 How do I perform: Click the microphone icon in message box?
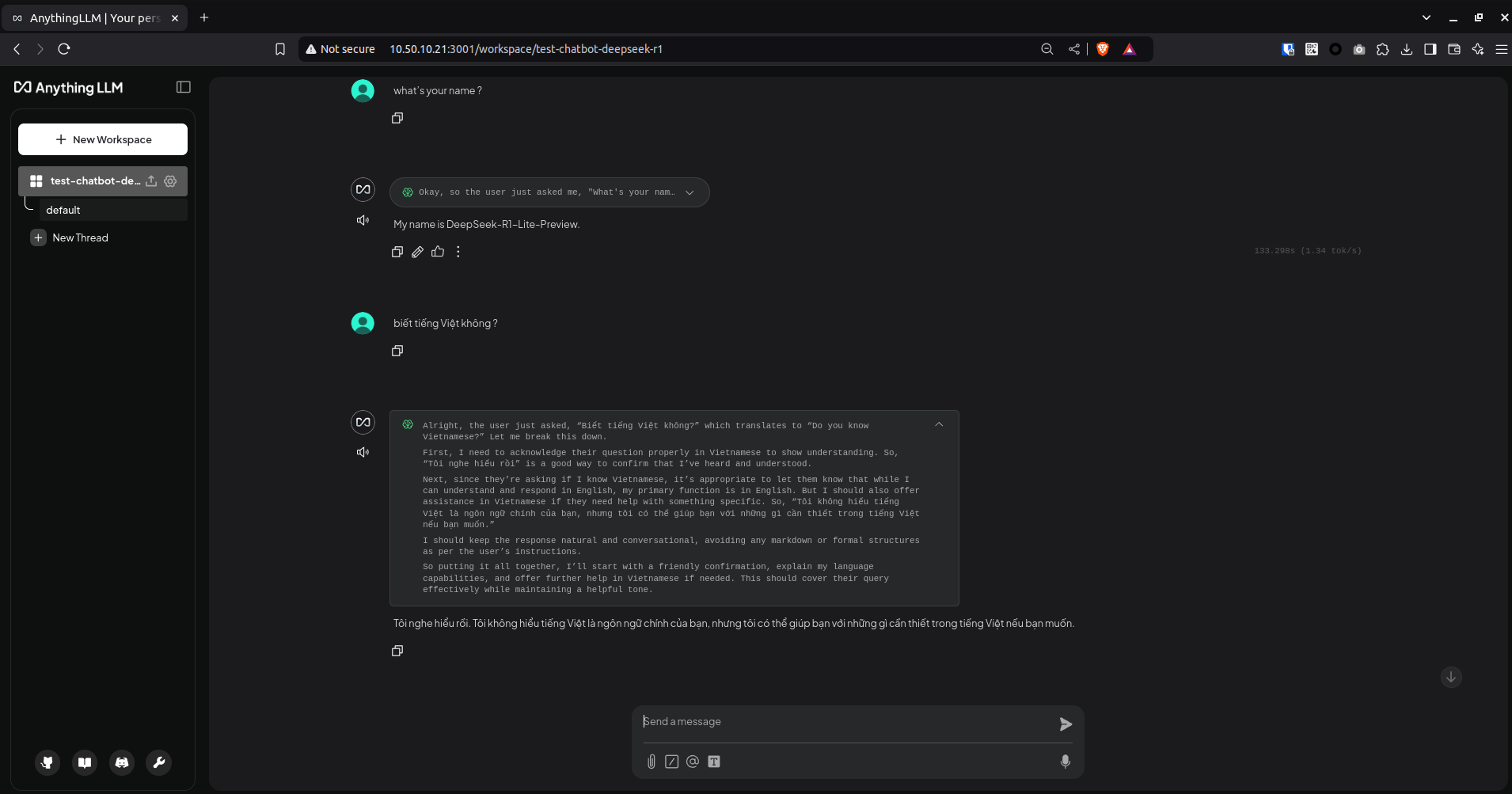pyautogui.click(x=1066, y=761)
